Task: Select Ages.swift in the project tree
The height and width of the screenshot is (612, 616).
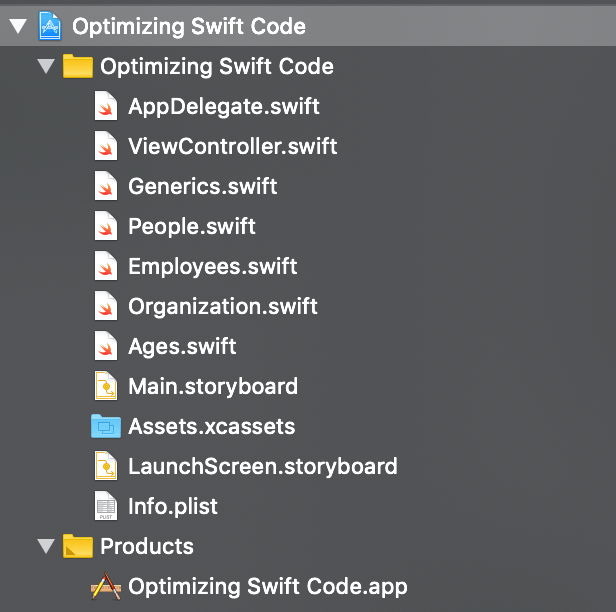Action: click(x=182, y=346)
